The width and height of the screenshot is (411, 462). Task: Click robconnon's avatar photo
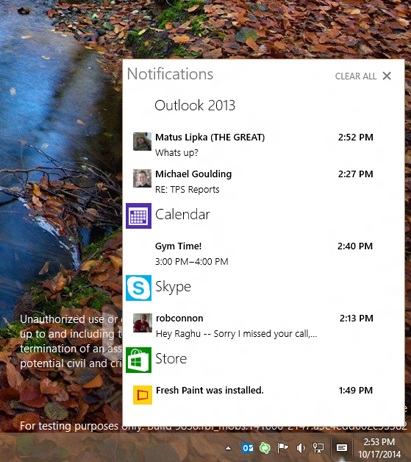click(142, 323)
